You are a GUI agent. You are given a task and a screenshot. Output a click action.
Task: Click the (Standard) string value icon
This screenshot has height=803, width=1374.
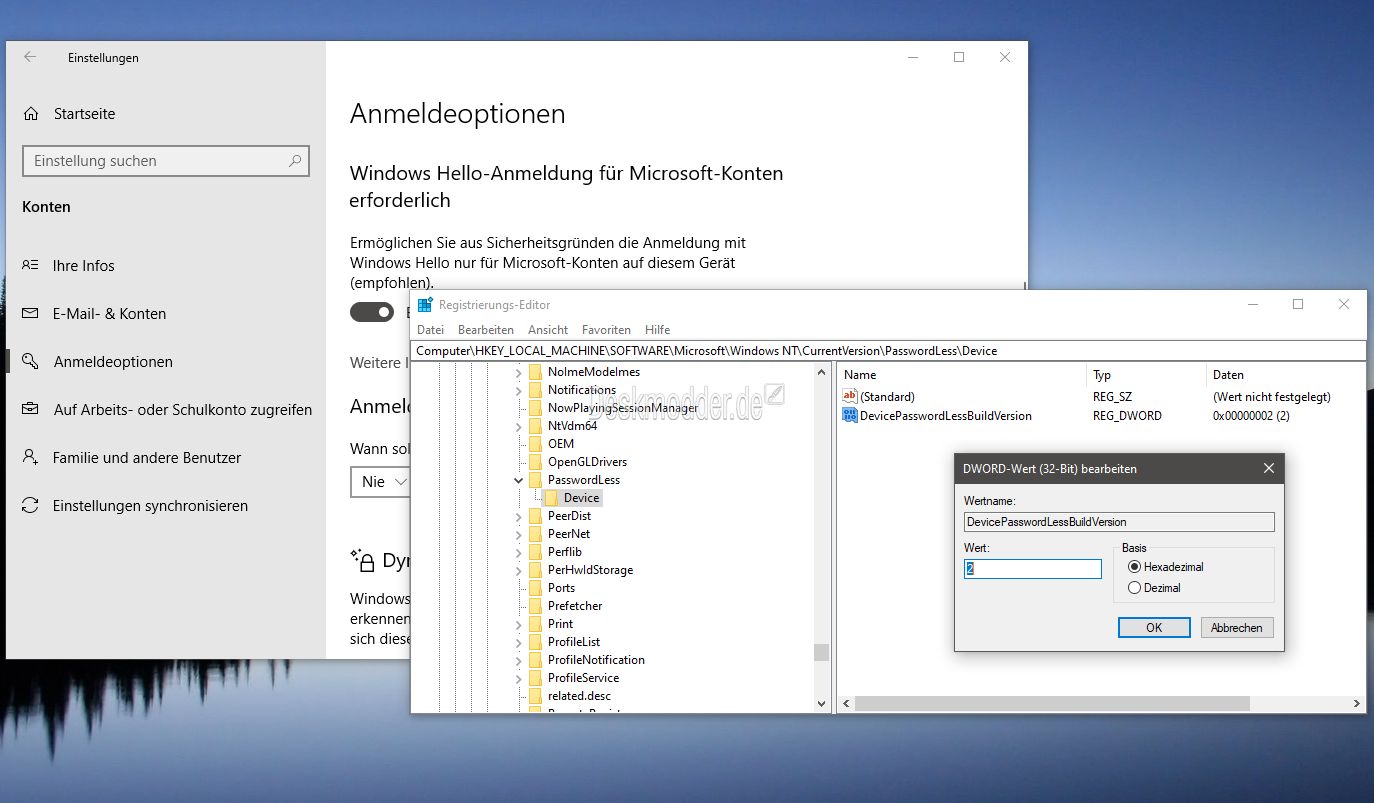pos(851,397)
